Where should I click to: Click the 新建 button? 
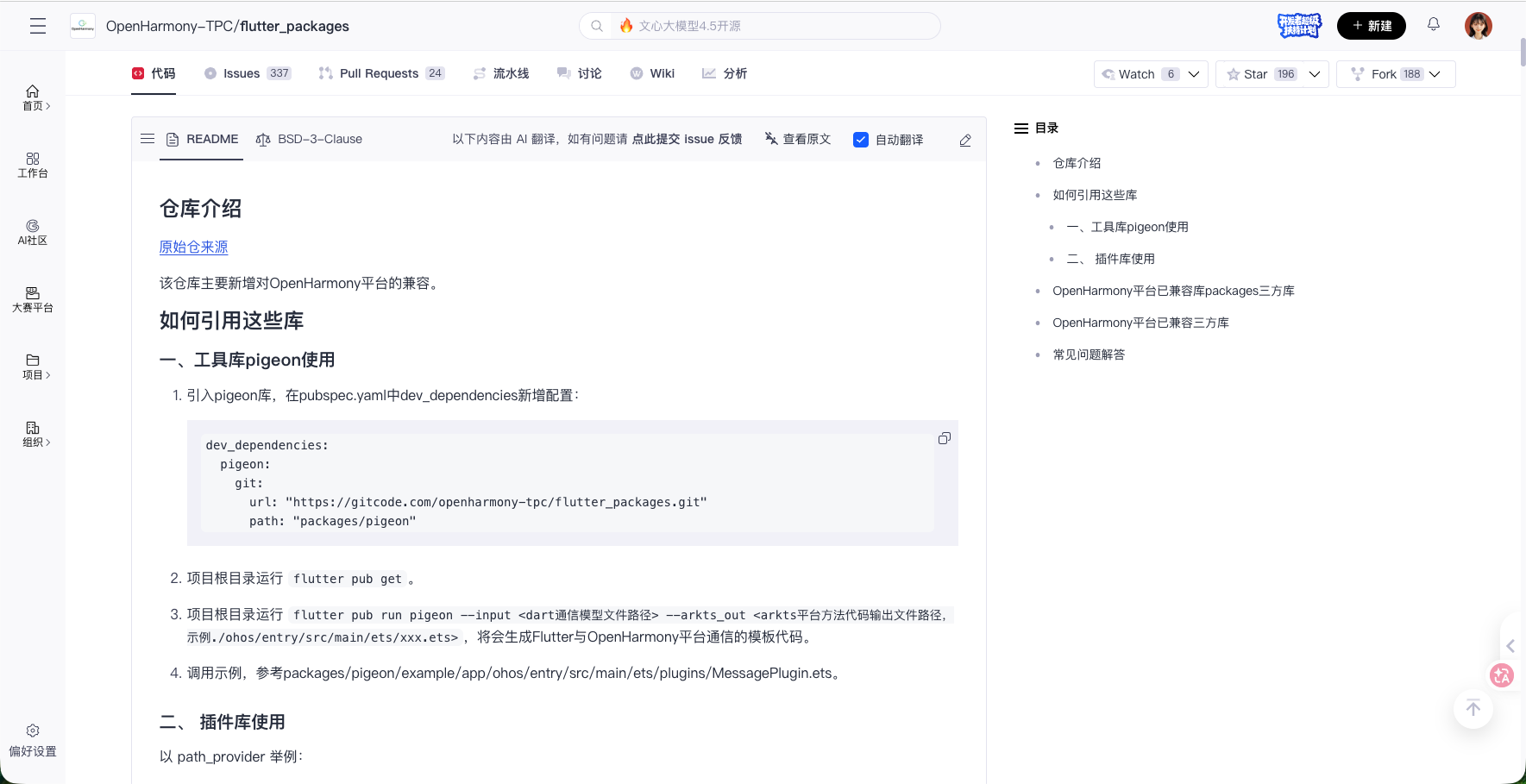tap(1372, 25)
